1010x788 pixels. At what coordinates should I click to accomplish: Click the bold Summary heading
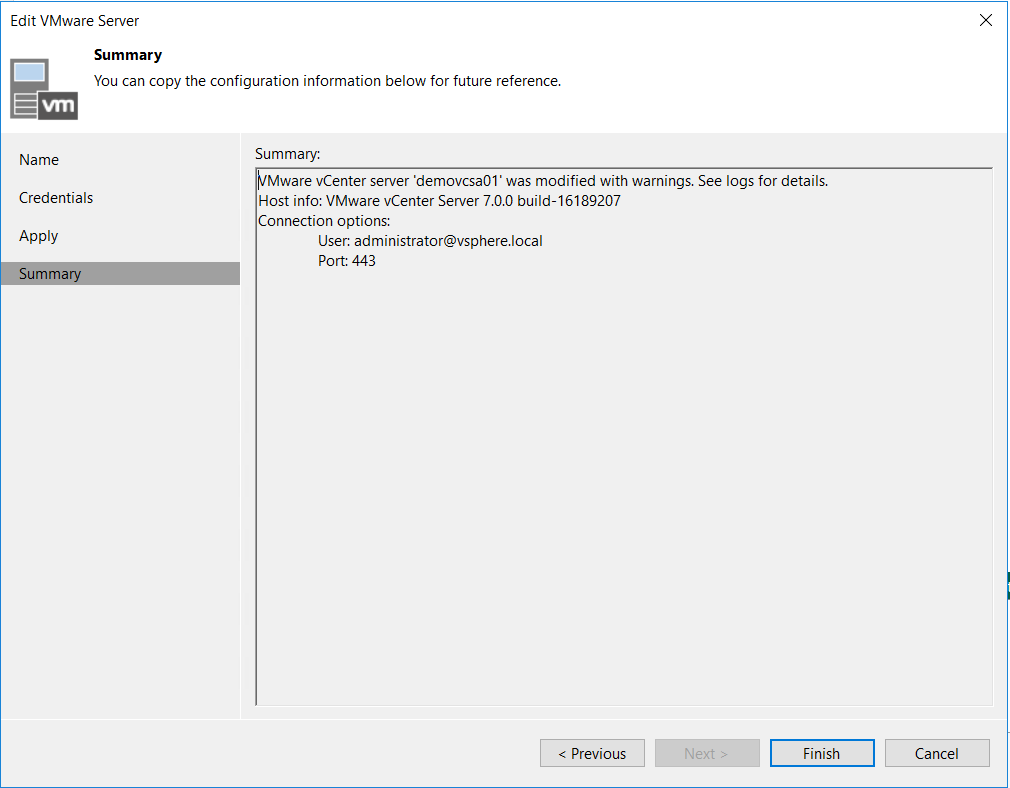pos(128,55)
